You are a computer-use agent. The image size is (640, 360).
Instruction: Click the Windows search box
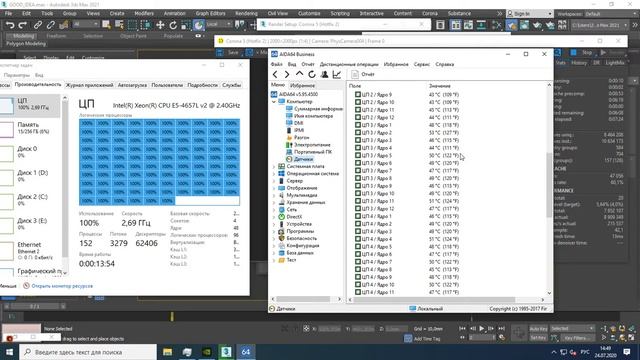click(88, 352)
